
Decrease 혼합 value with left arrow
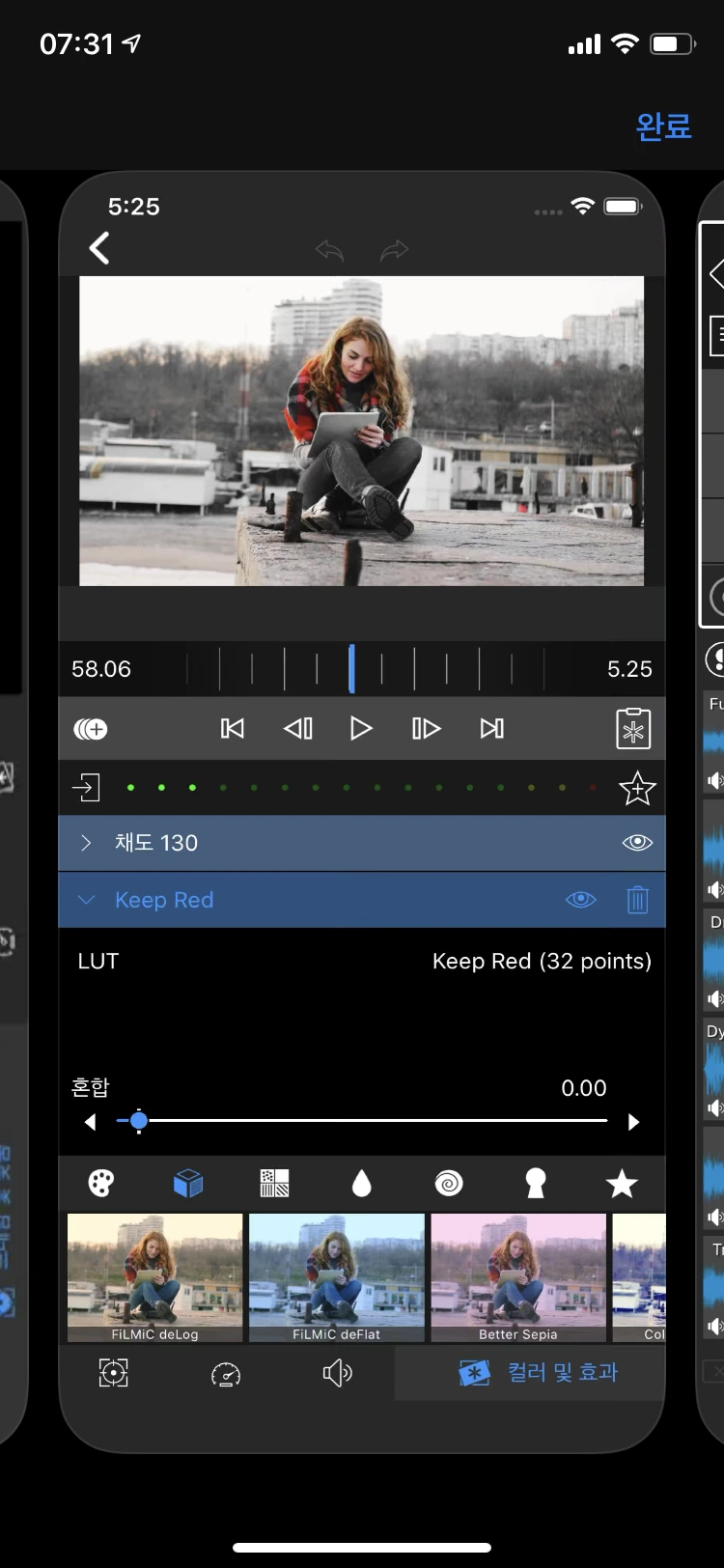point(91,1122)
